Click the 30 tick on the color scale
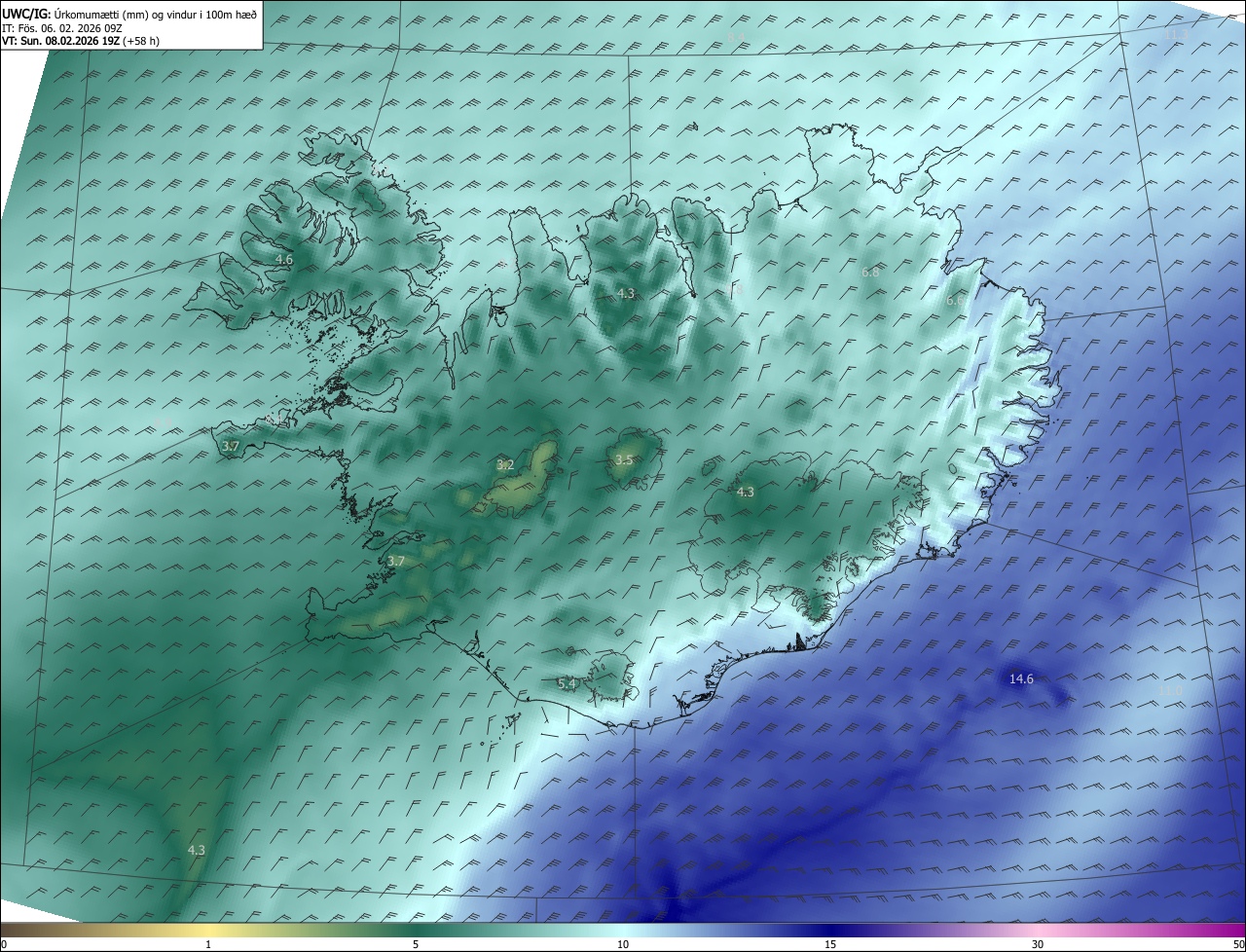 [1038, 944]
